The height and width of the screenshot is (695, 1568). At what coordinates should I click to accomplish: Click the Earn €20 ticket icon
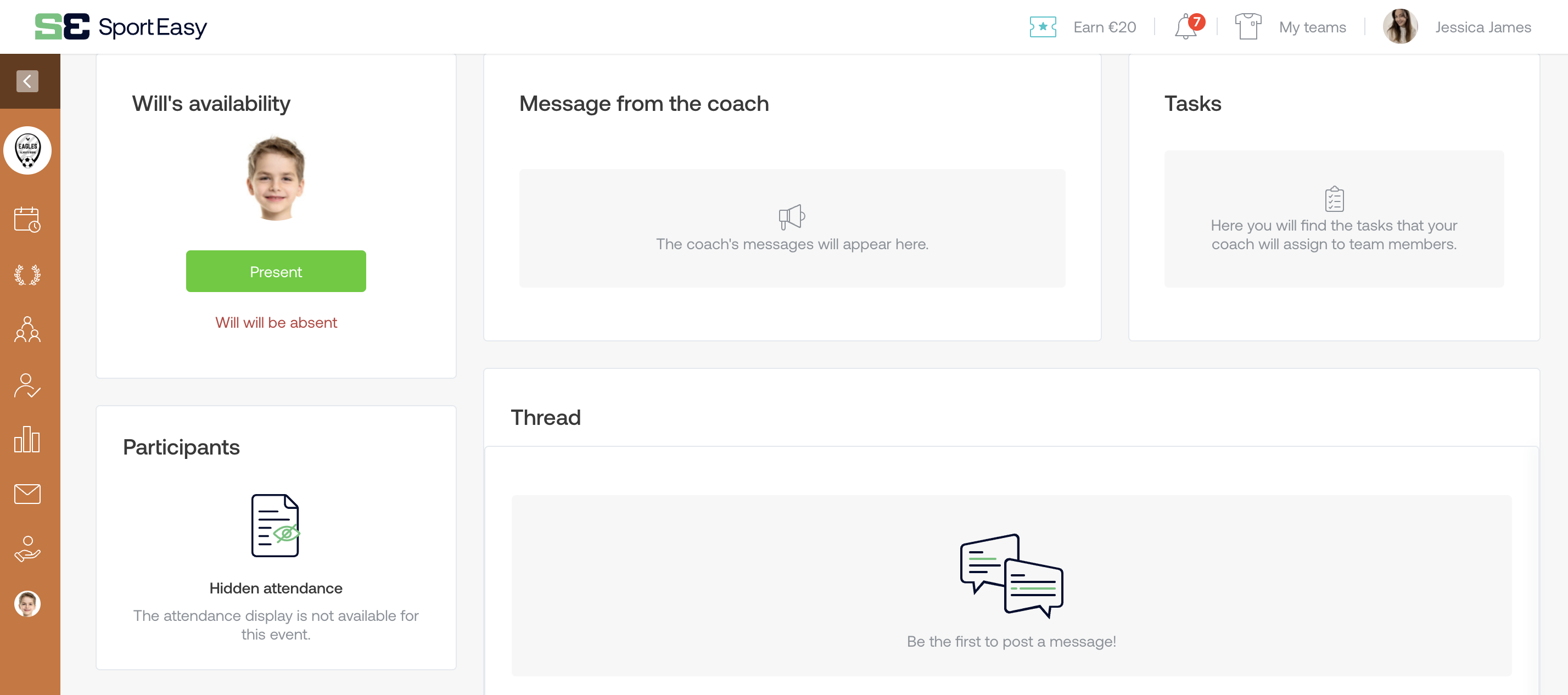(x=1043, y=27)
